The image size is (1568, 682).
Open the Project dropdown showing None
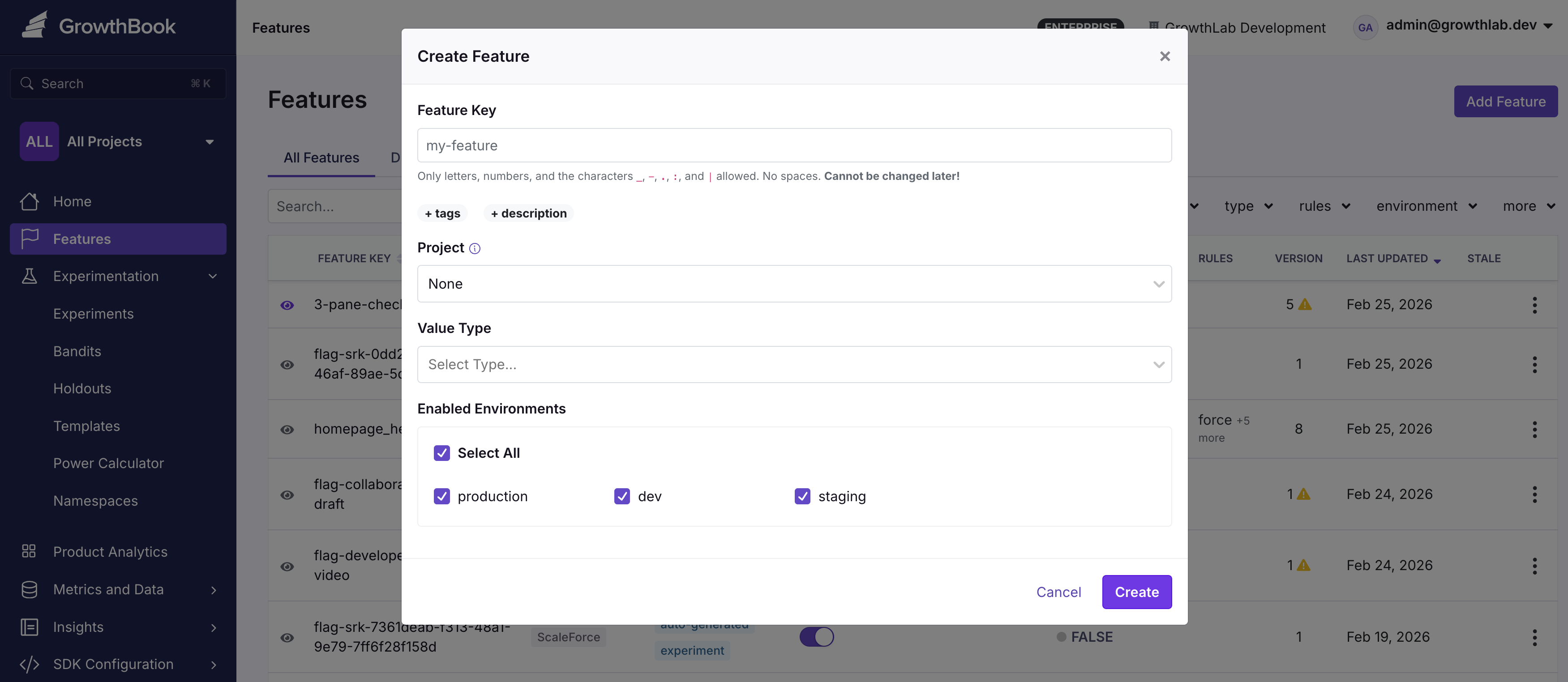(794, 284)
